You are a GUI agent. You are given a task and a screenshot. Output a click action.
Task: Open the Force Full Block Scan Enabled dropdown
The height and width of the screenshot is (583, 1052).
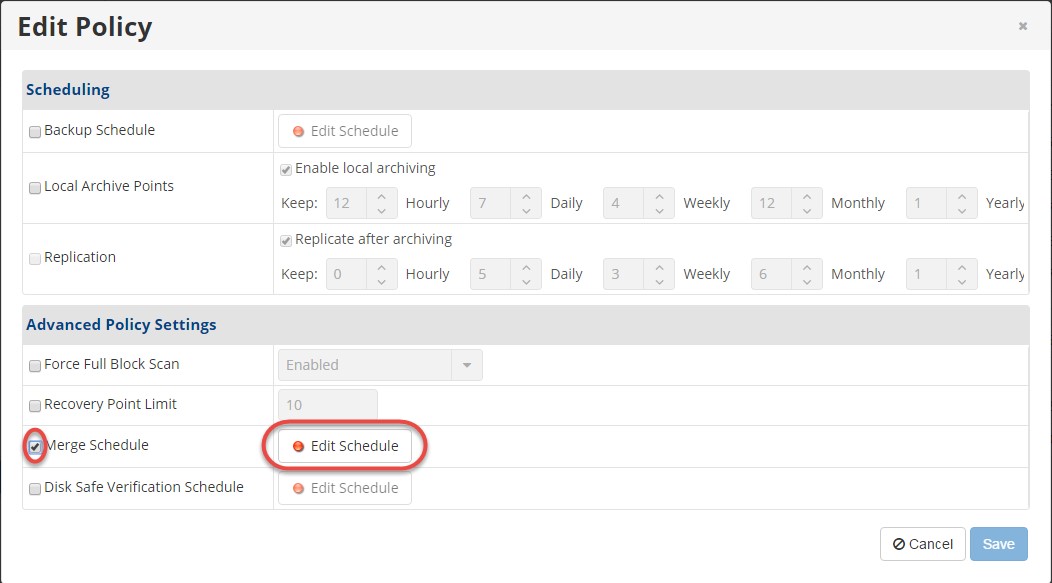[x=380, y=365]
